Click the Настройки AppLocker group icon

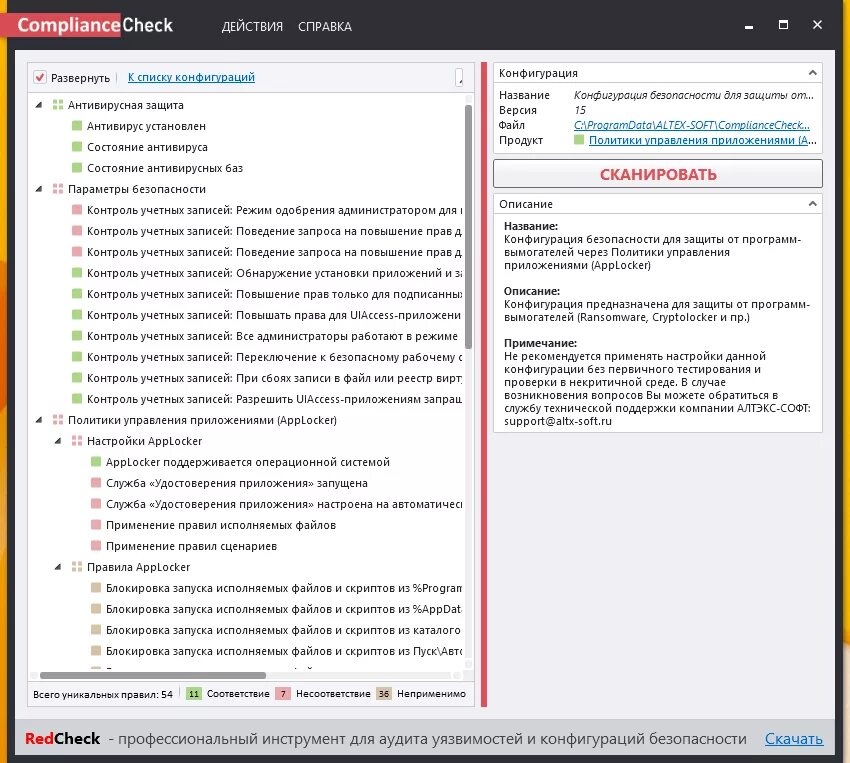click(x=77, y=441)
